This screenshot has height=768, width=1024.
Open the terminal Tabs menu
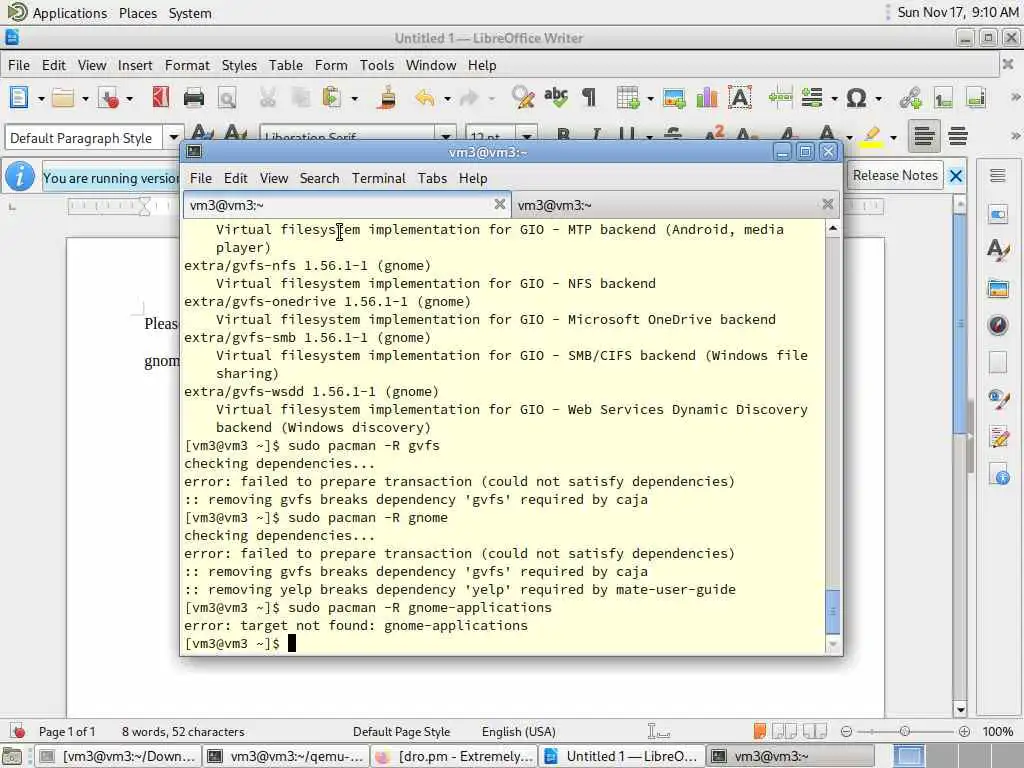432,178
